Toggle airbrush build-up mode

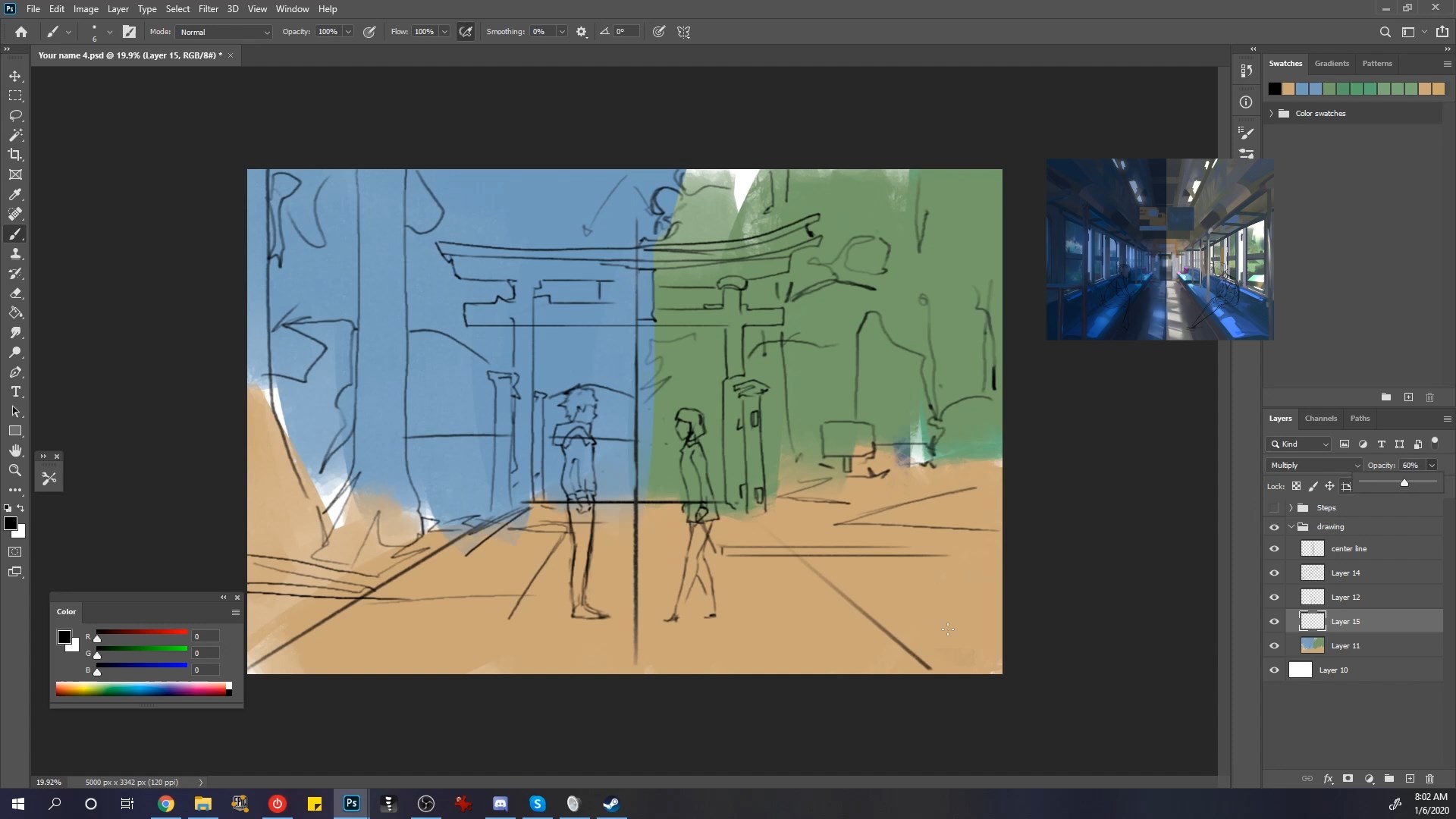click(466, 32)
